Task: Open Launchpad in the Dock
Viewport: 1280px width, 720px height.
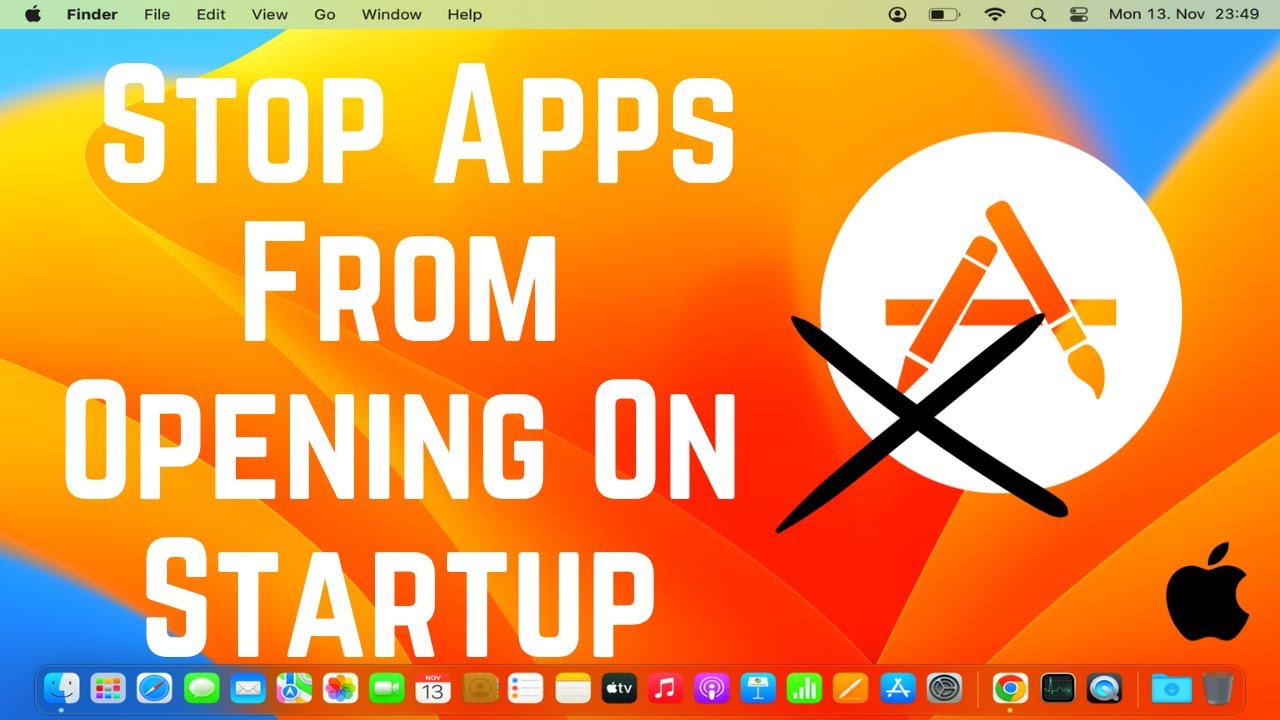Action: pyautogui.click(x=108, y=688)
